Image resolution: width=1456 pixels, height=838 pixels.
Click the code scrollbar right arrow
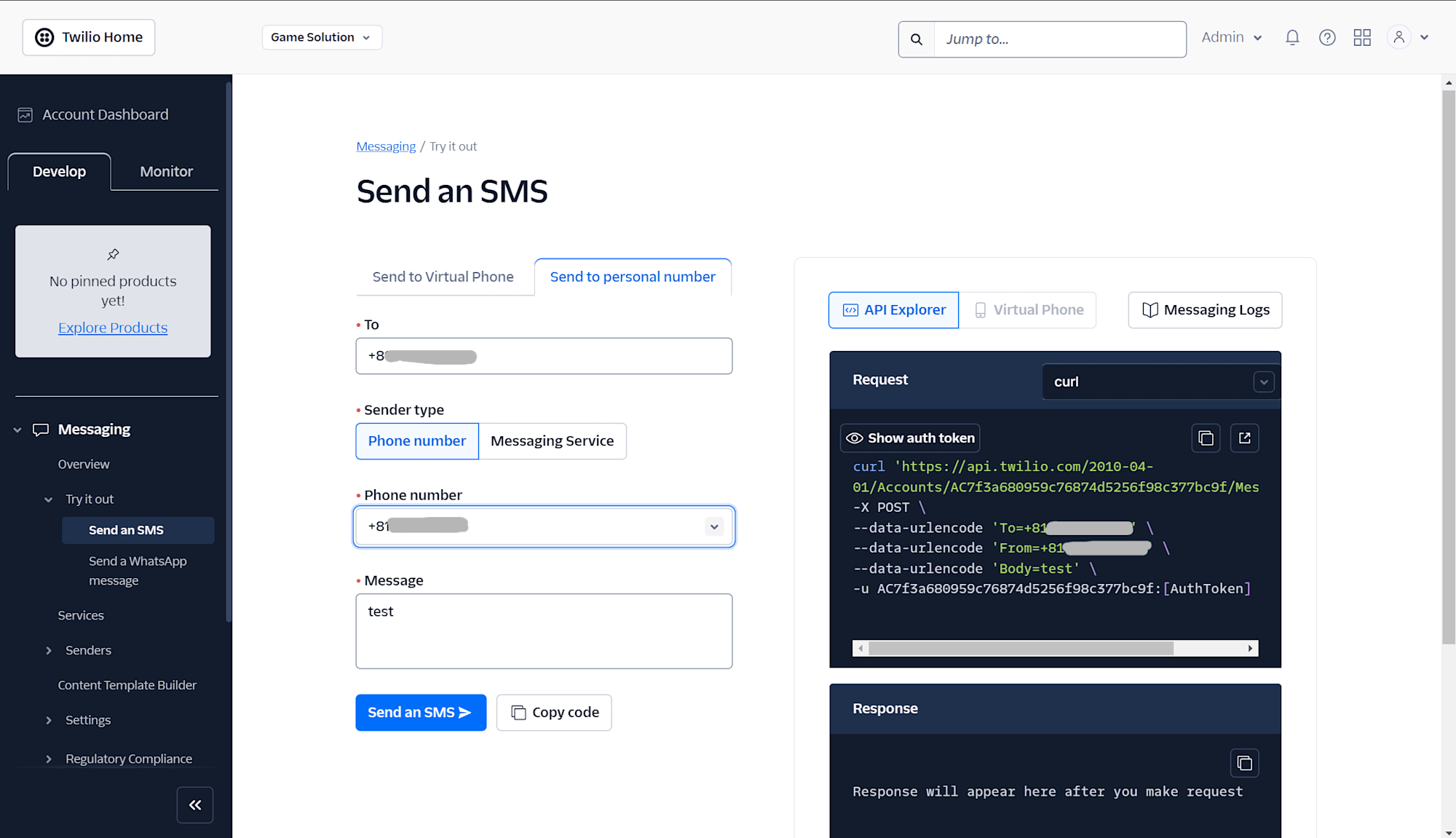point(1251,649)
